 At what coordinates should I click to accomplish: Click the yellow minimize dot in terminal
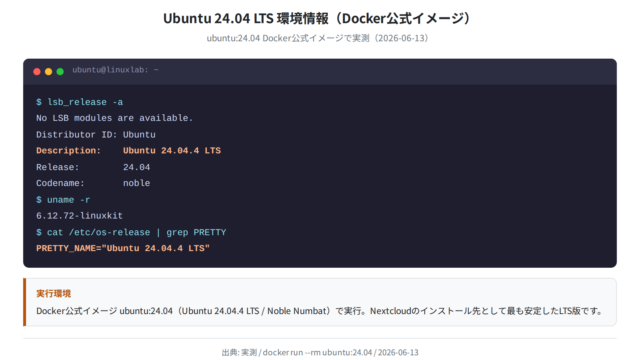point(48,71)
